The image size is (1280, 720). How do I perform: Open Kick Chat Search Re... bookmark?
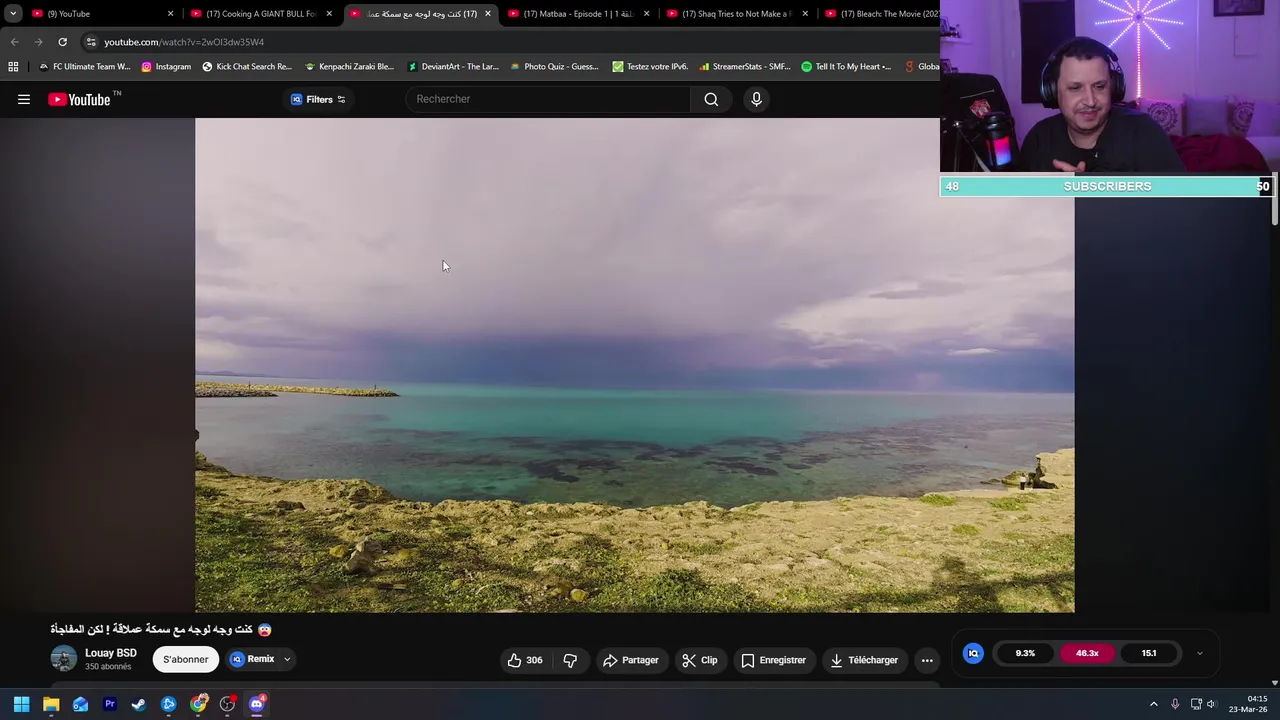pyautogui.click(x=247, y=67)
